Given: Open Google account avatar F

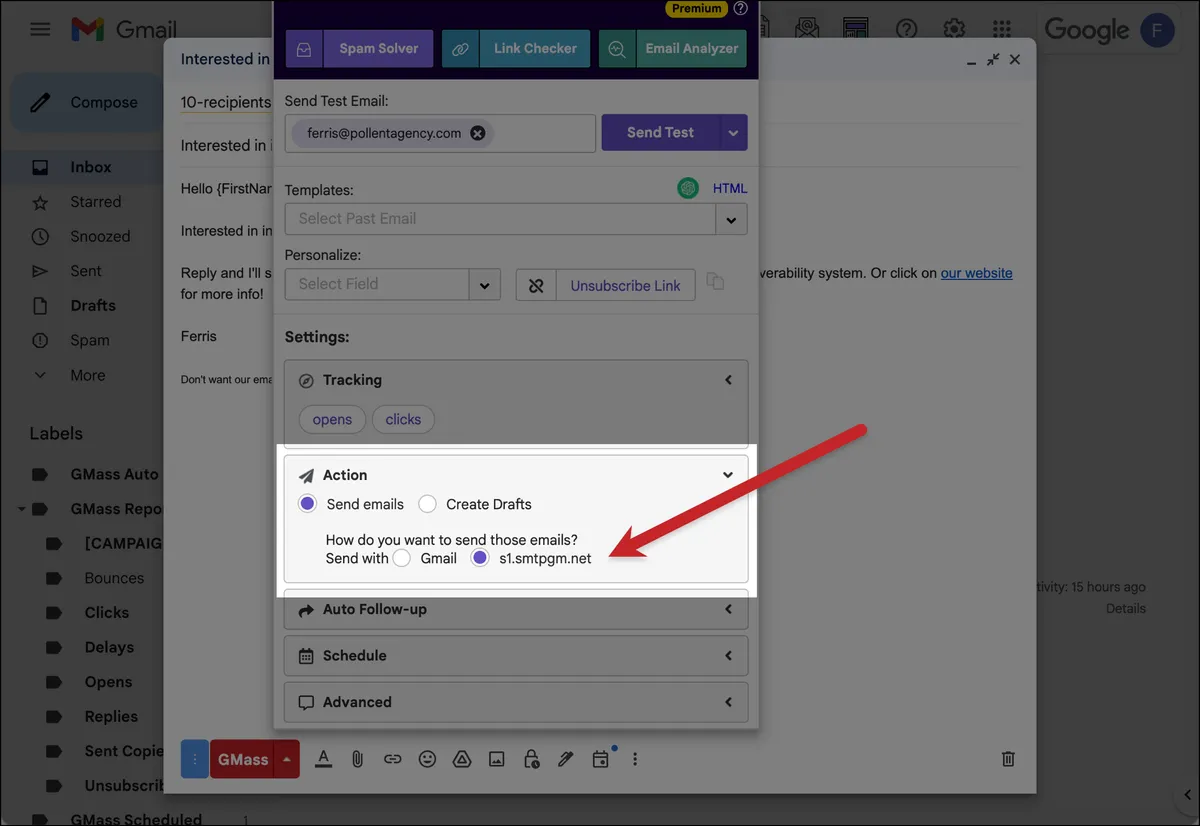Looking at the screenshot, I should 1158,30.
